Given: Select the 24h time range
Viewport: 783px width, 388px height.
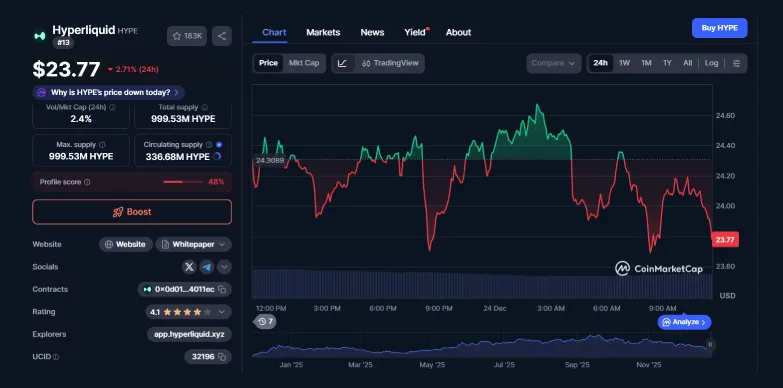Looking at the screenshot, I should point(600,63).
